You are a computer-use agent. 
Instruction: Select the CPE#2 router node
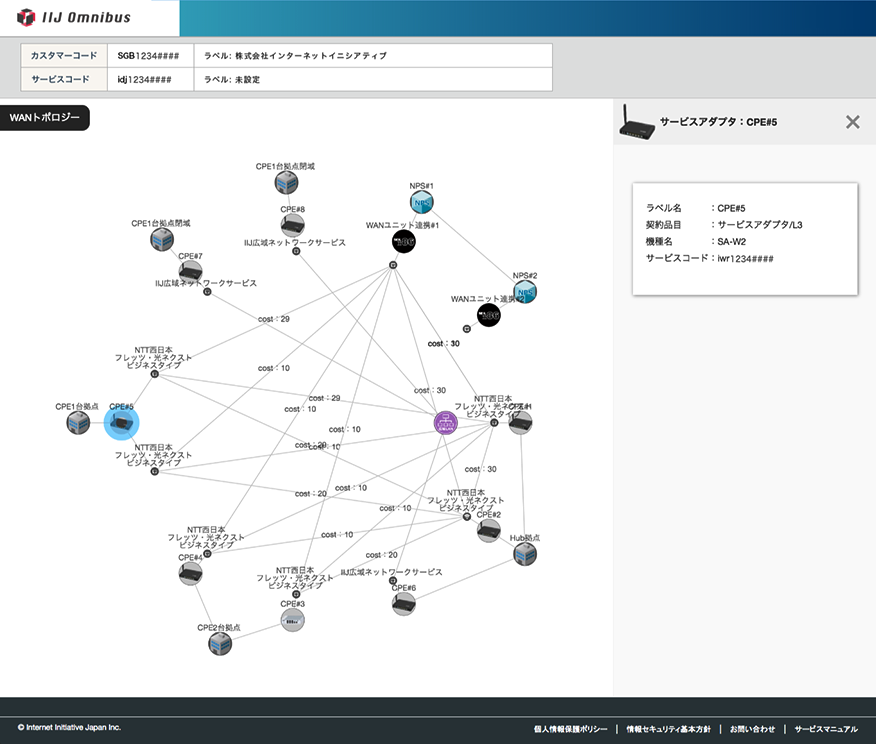488,531
